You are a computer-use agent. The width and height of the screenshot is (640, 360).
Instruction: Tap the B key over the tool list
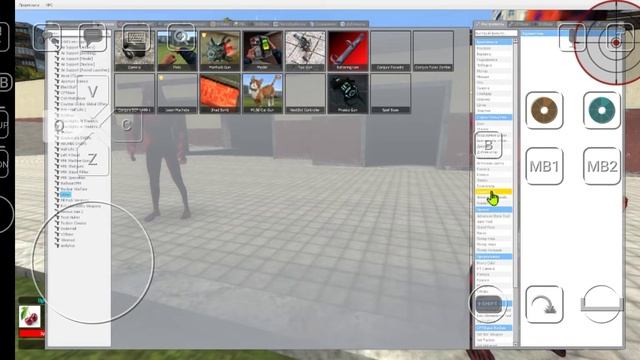pyautogui.click(x=489, y=145)
